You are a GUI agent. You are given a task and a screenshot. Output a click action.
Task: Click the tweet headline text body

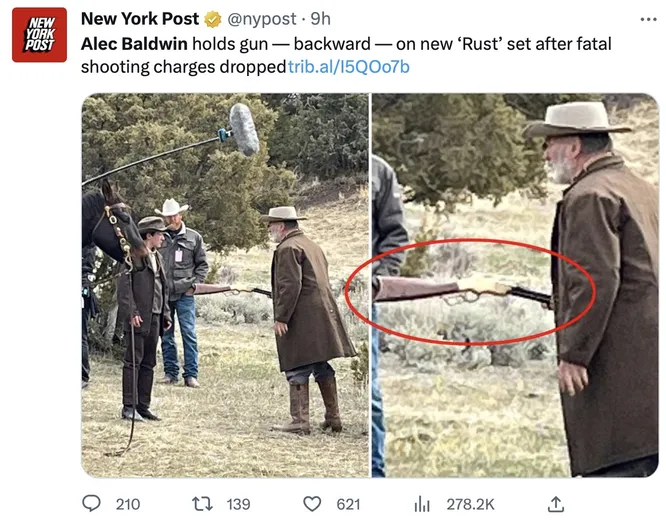point(346,55)
